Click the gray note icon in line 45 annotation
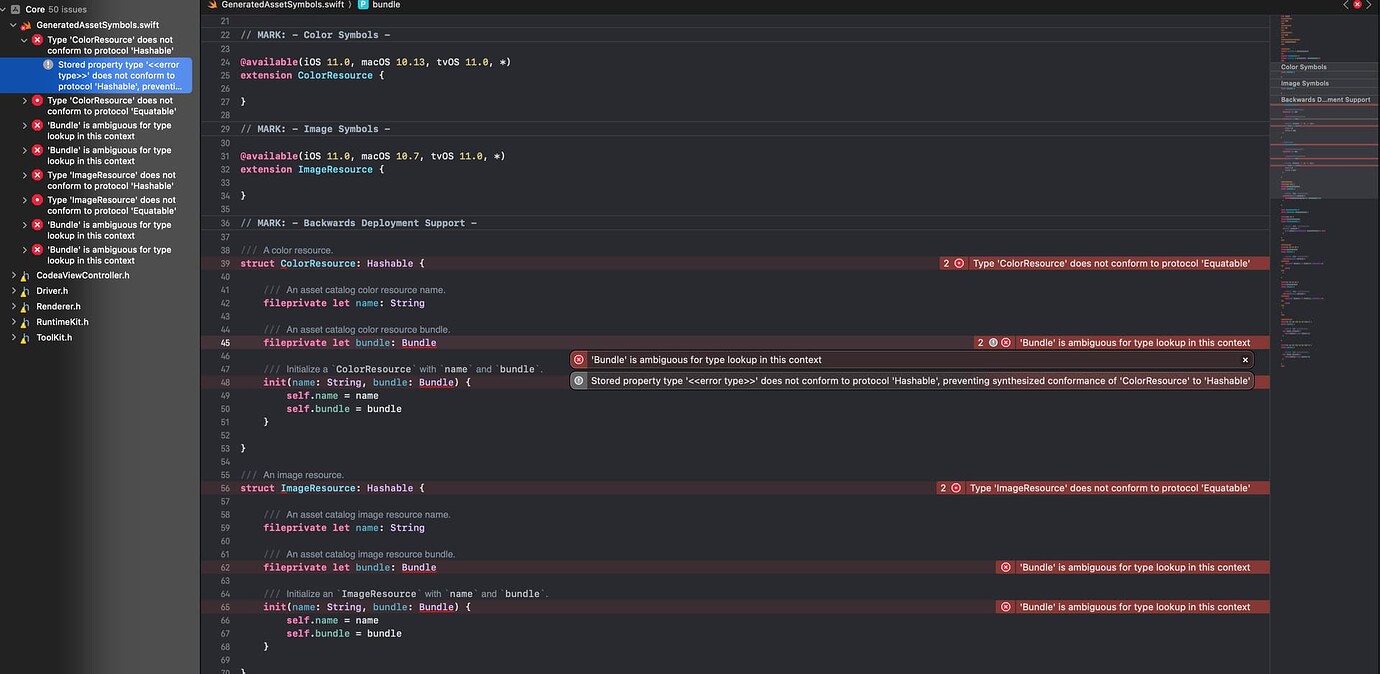Screen dimensions: 1380x674 (x=993, y=342)
